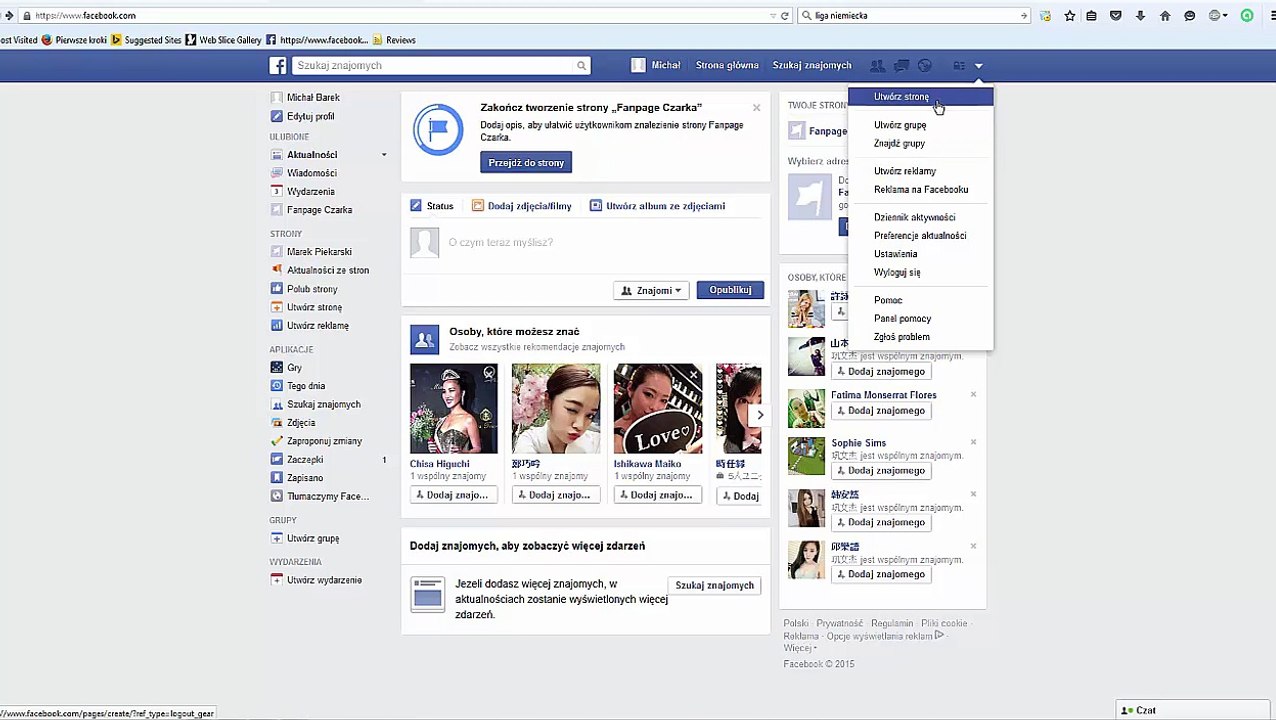Click Zaproponuj zmiany in sidebar
The width and height of the screenshot is (1276, 720).
(x=324, y=441)
